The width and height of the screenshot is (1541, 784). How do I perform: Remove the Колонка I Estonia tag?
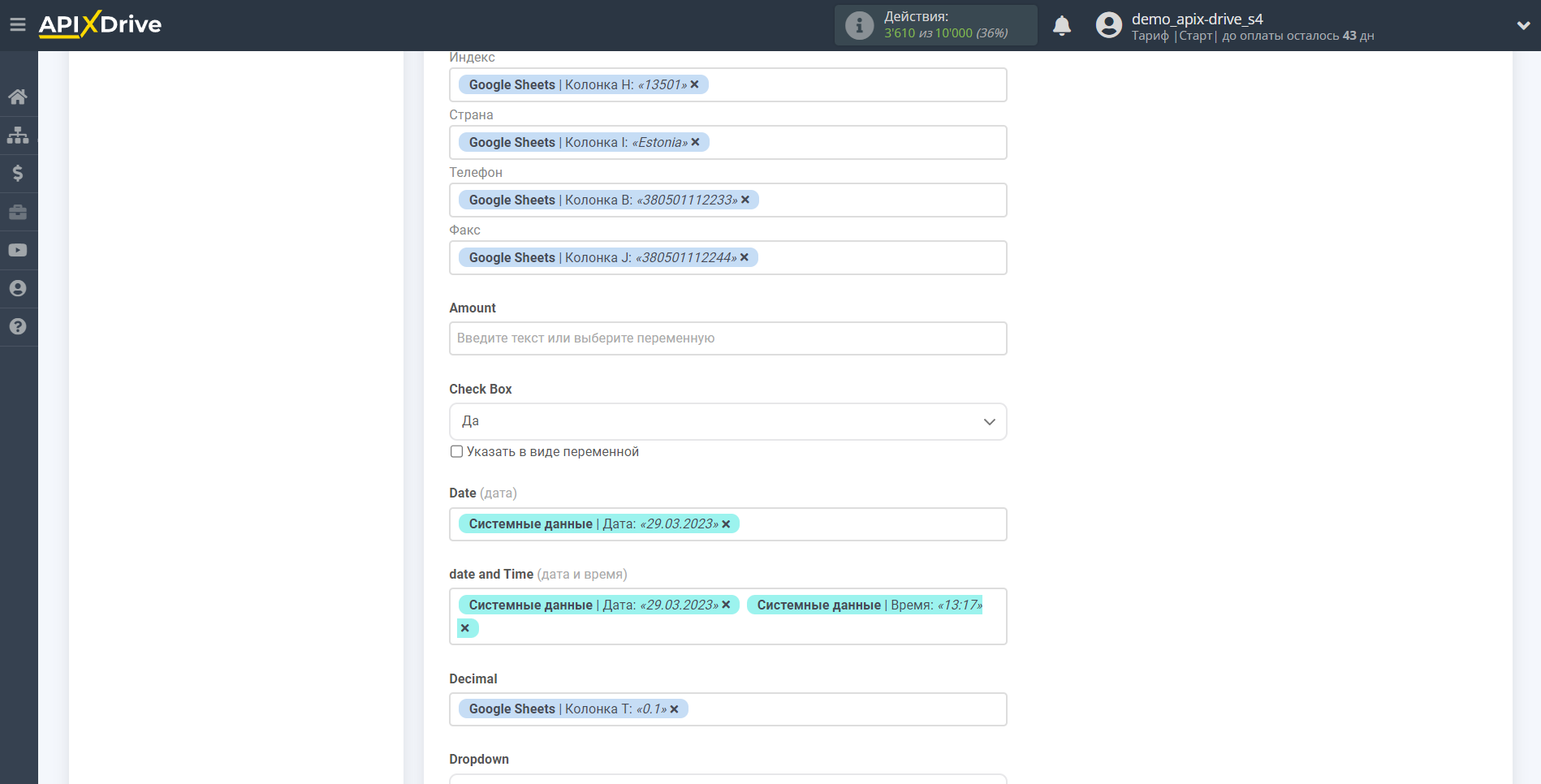click(x=695, y=142)
